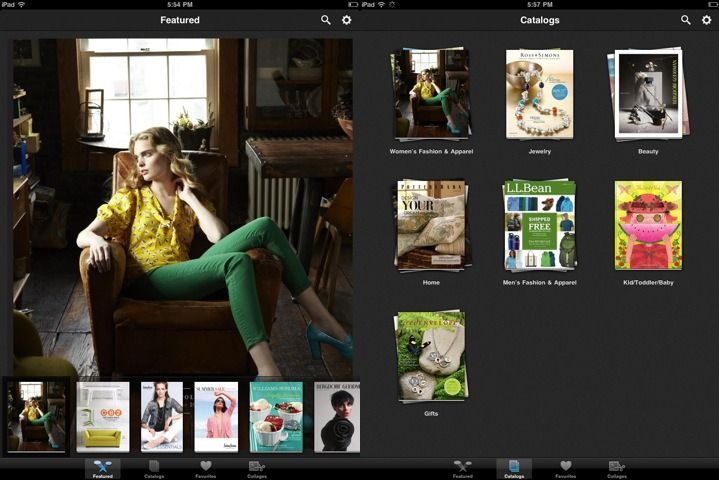Select the Favorites heart icon on the Featured screen
719x480 pixels.
pos(206,469)
